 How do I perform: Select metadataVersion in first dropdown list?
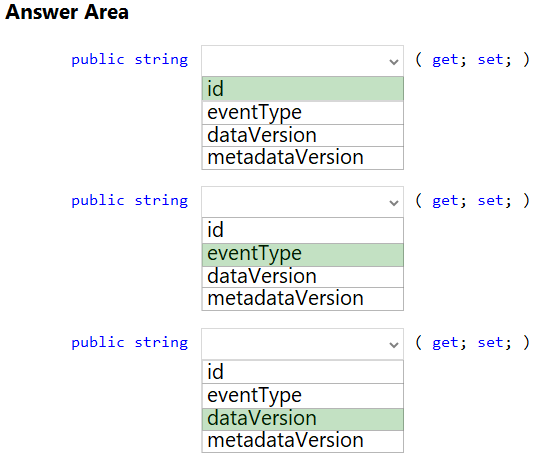point(303,158)
